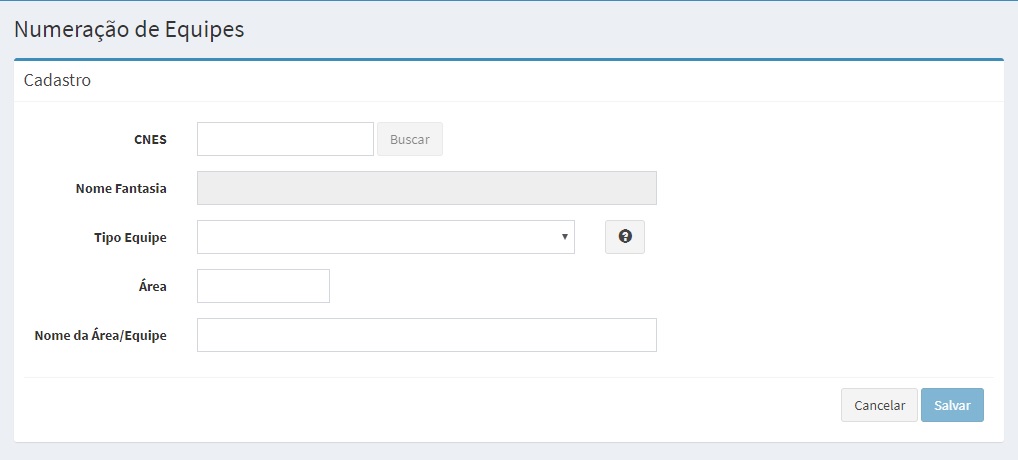Click the CNES field label
Image resolution: width=1018 pixels, height=460 pixels.
tap(150, 140)
